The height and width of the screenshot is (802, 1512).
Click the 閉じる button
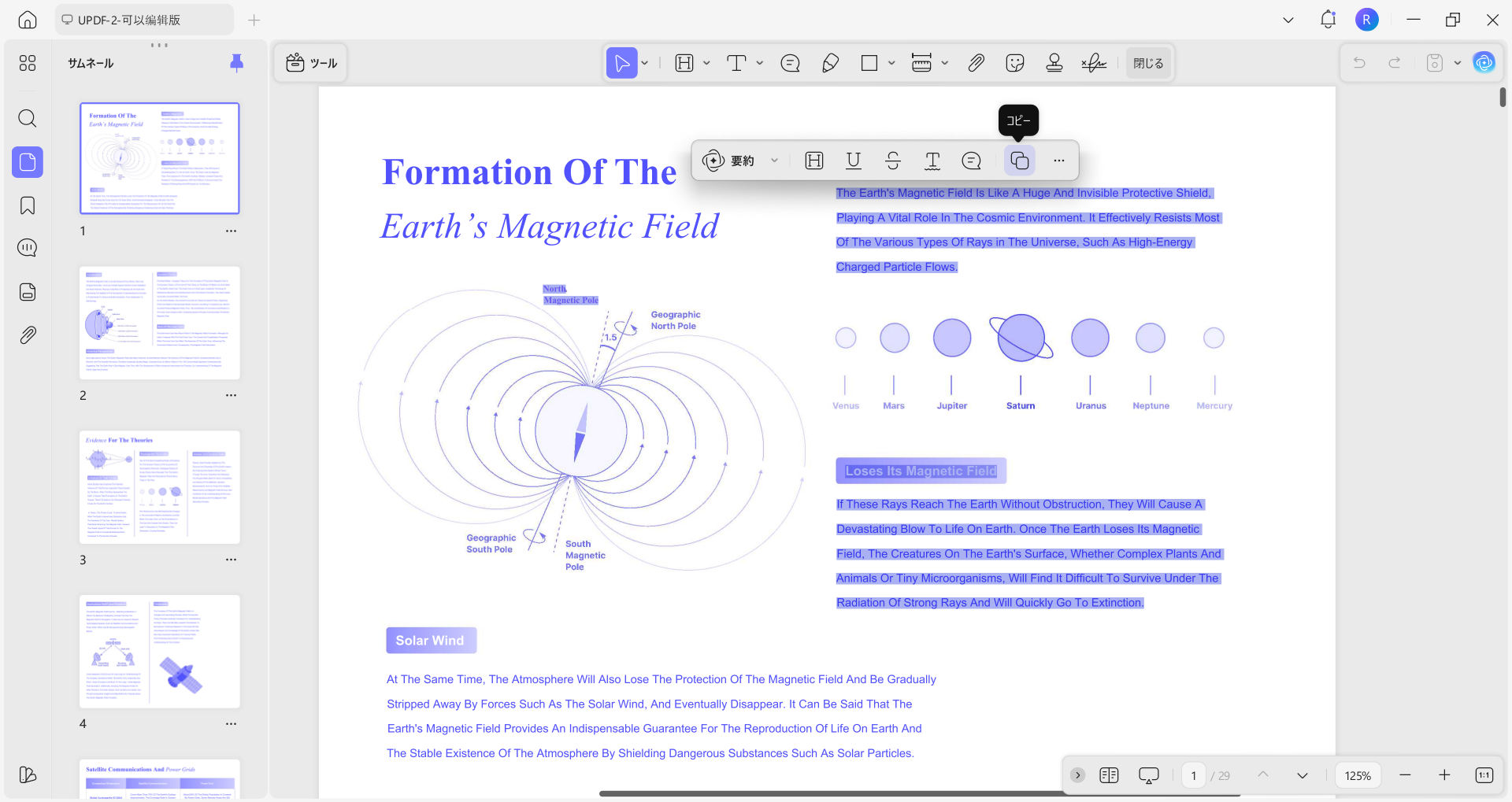click(1148, 63)
